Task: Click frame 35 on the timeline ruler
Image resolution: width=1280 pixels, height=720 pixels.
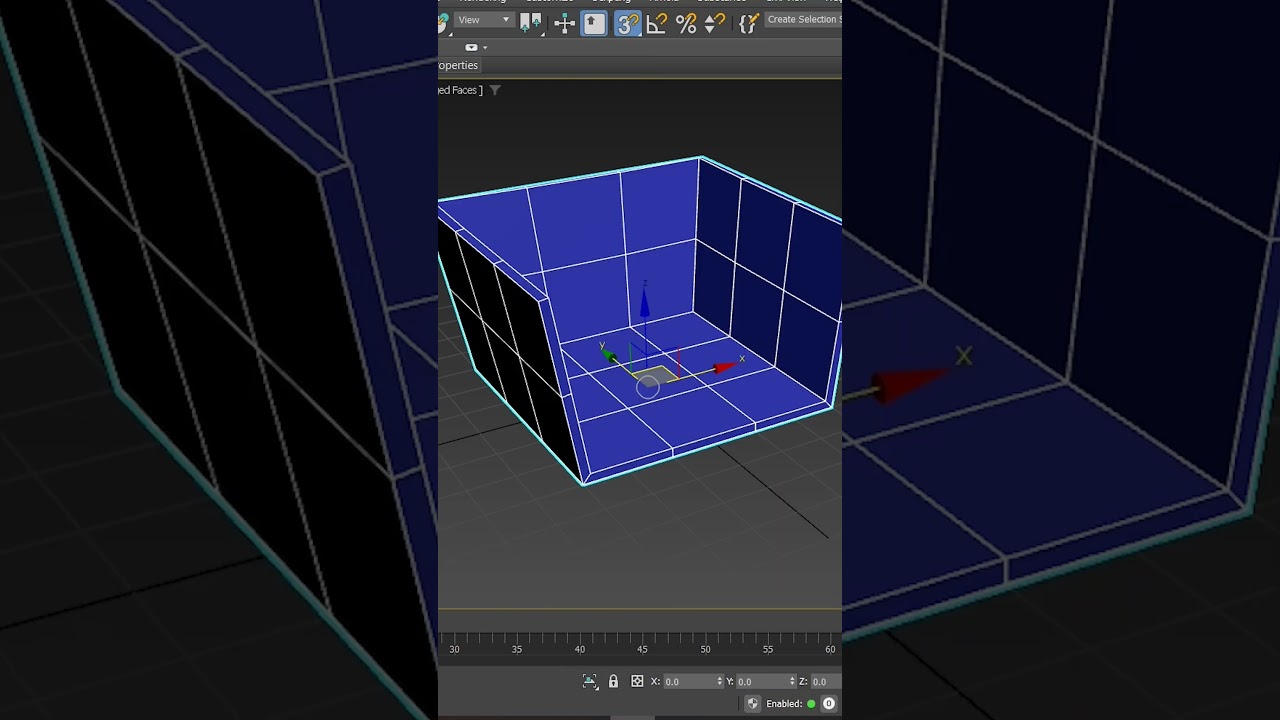Action: (517, 649)
